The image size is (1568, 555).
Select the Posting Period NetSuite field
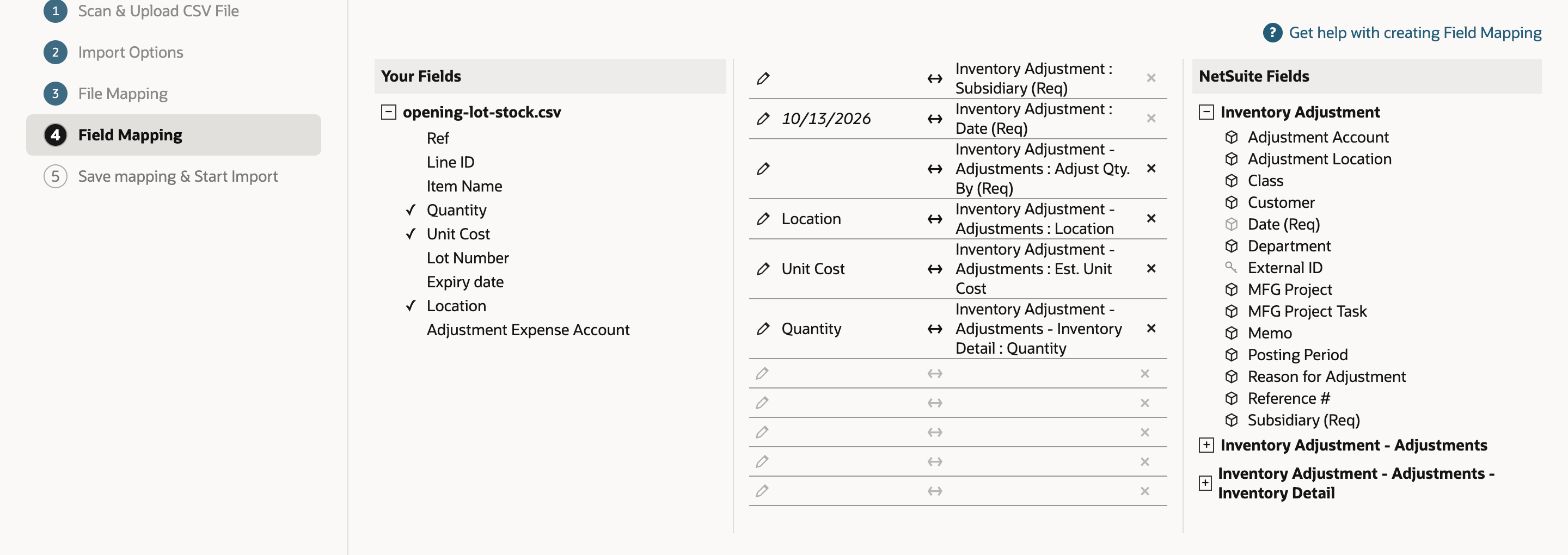1297,355
